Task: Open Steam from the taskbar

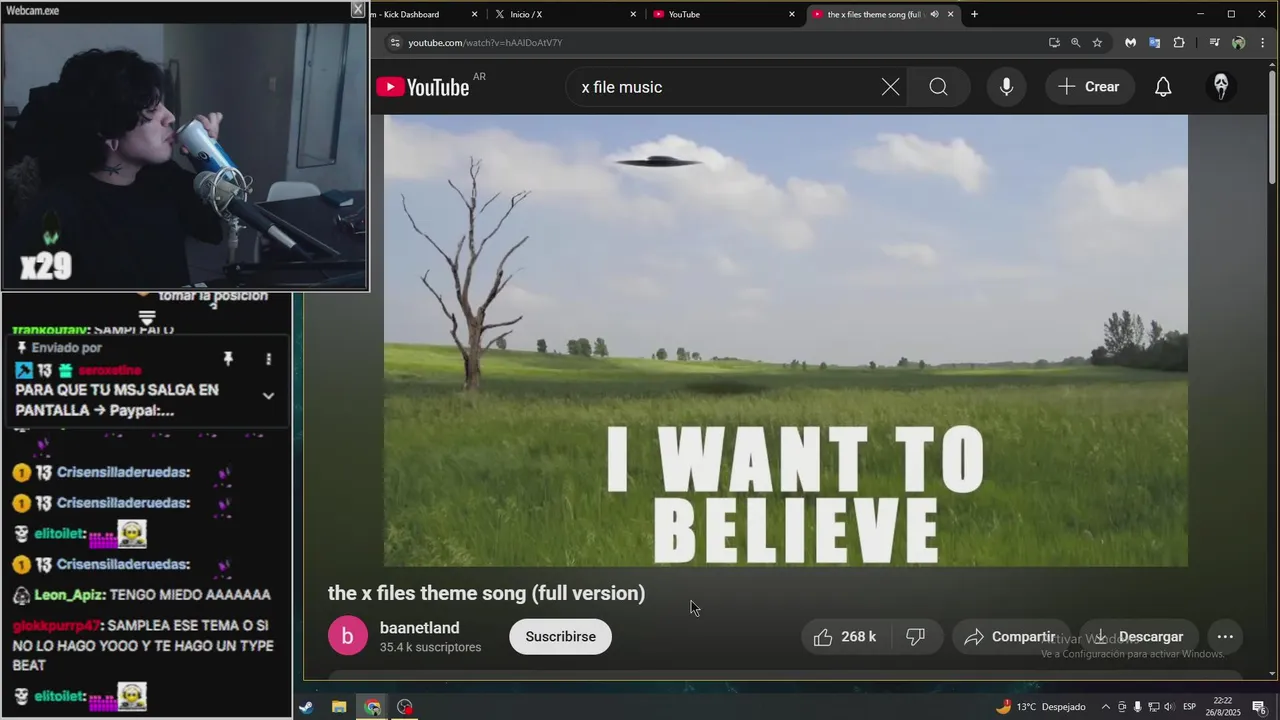Action: (305, 707)
